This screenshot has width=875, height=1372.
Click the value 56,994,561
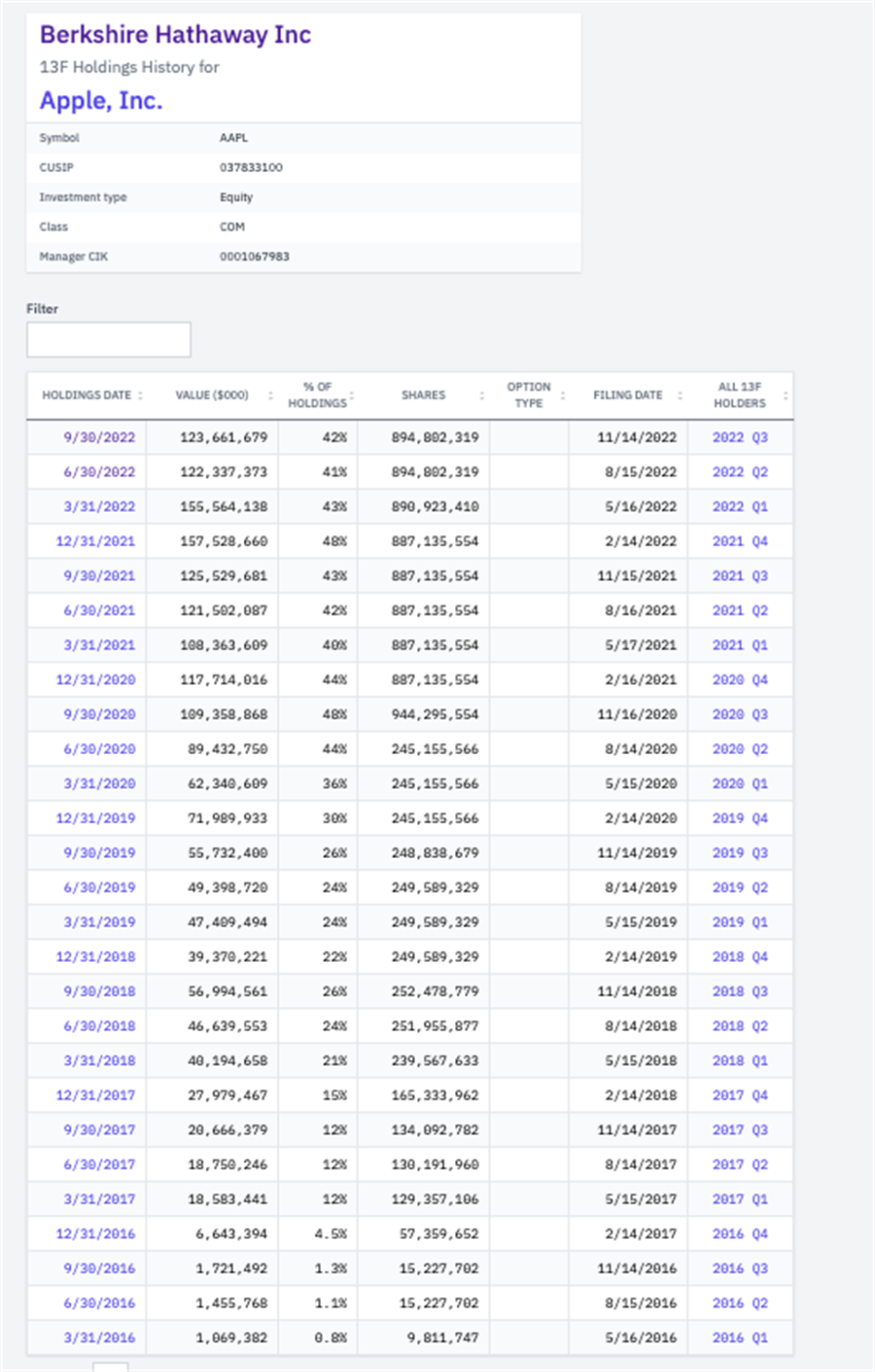point(227,991)
